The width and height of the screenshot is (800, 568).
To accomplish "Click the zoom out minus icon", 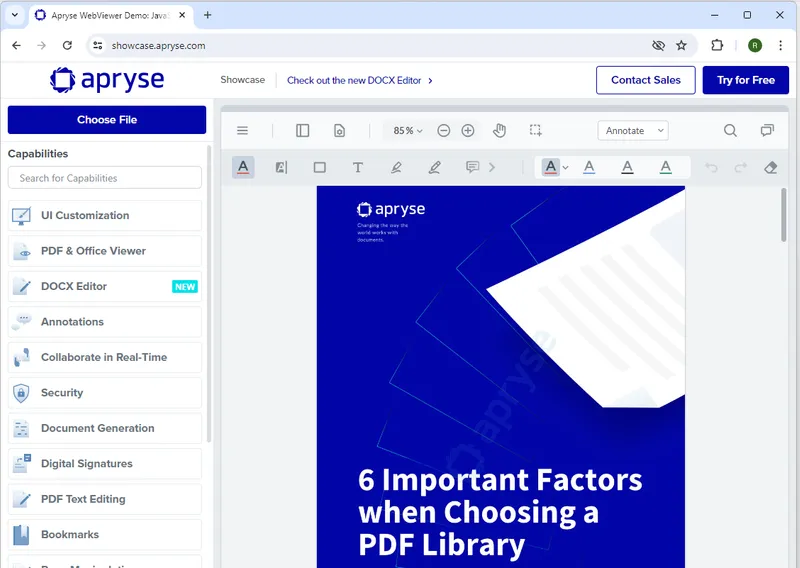I will click(x=444, y=131).
